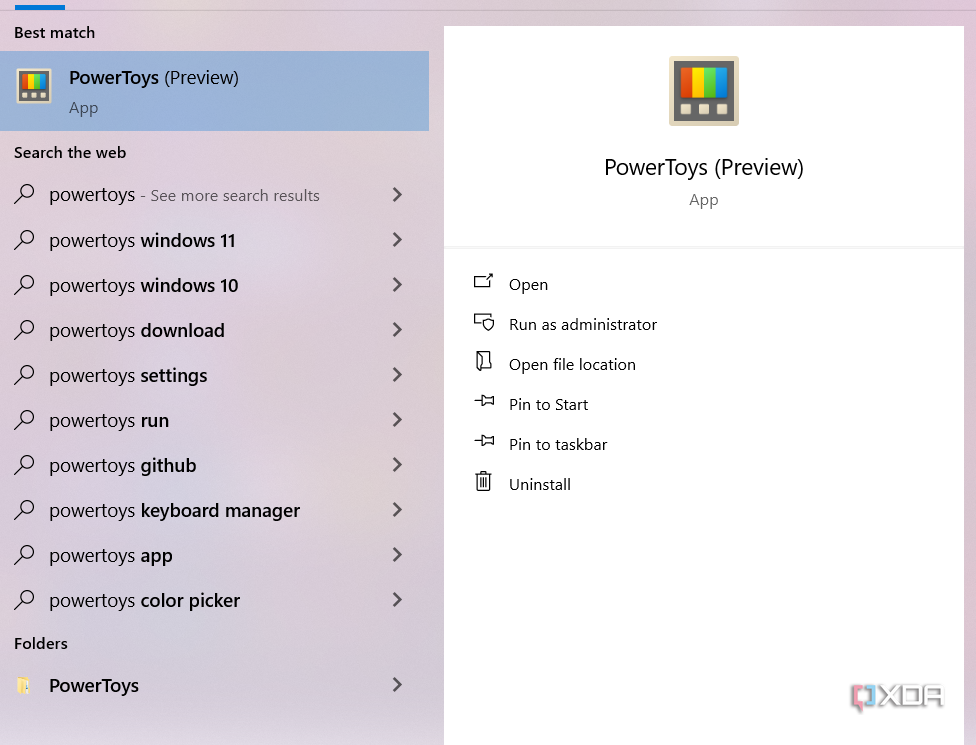Expand 'powertoys - See more search results' chevron

[397, 195]
